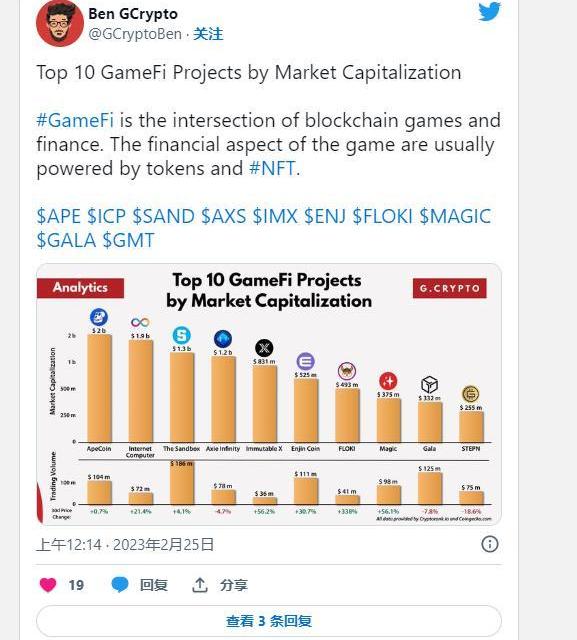Screen dimensions: 577x640
Task: Open Ben GCrypto's profile avatar
Action: tap(60, 23)
